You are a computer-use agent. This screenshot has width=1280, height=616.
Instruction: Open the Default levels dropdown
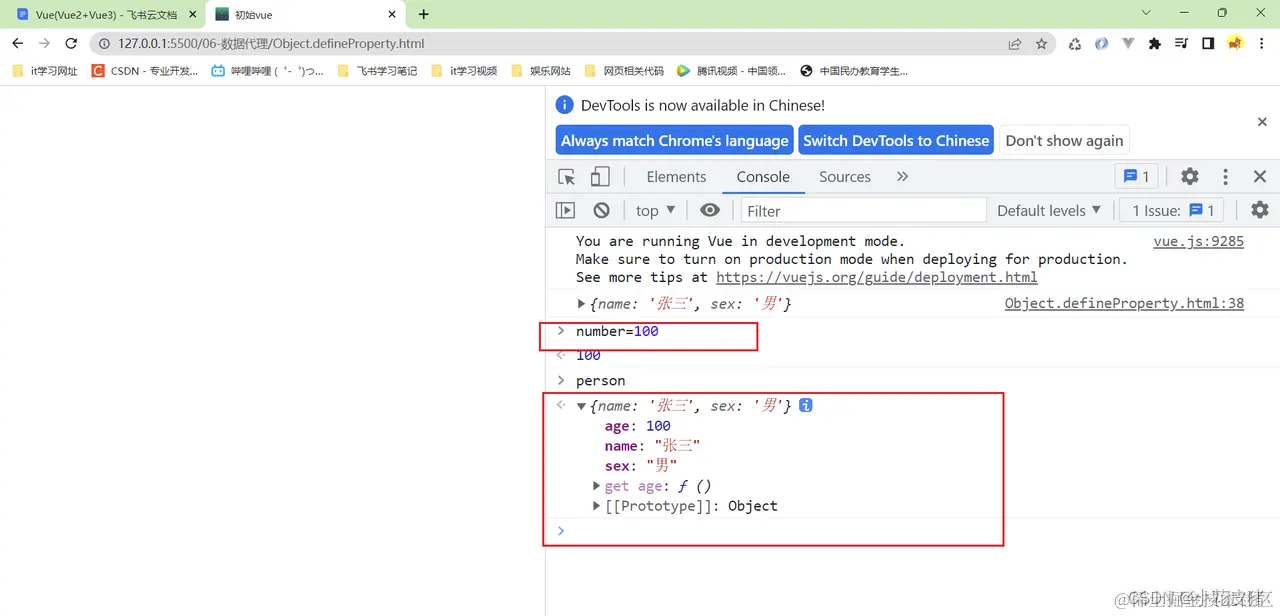(x=1049, y=210)
